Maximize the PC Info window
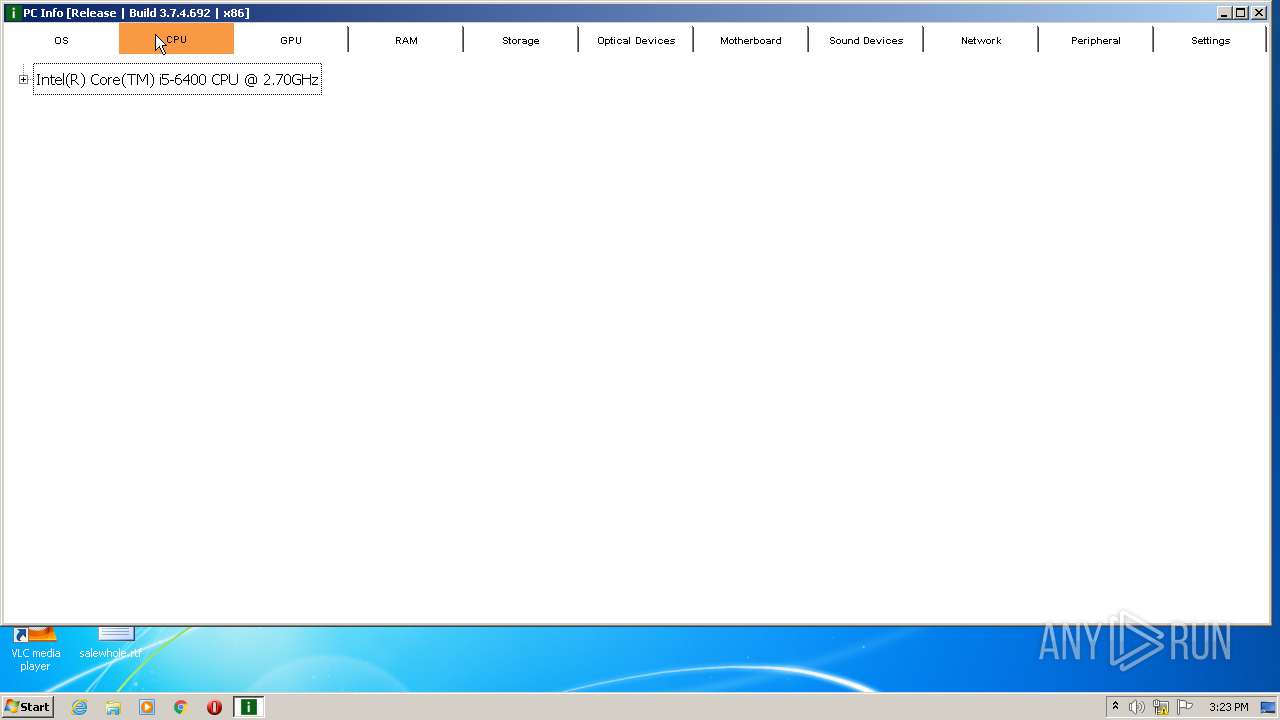Screen dimensions: 1280x720 coord(1241,12)
